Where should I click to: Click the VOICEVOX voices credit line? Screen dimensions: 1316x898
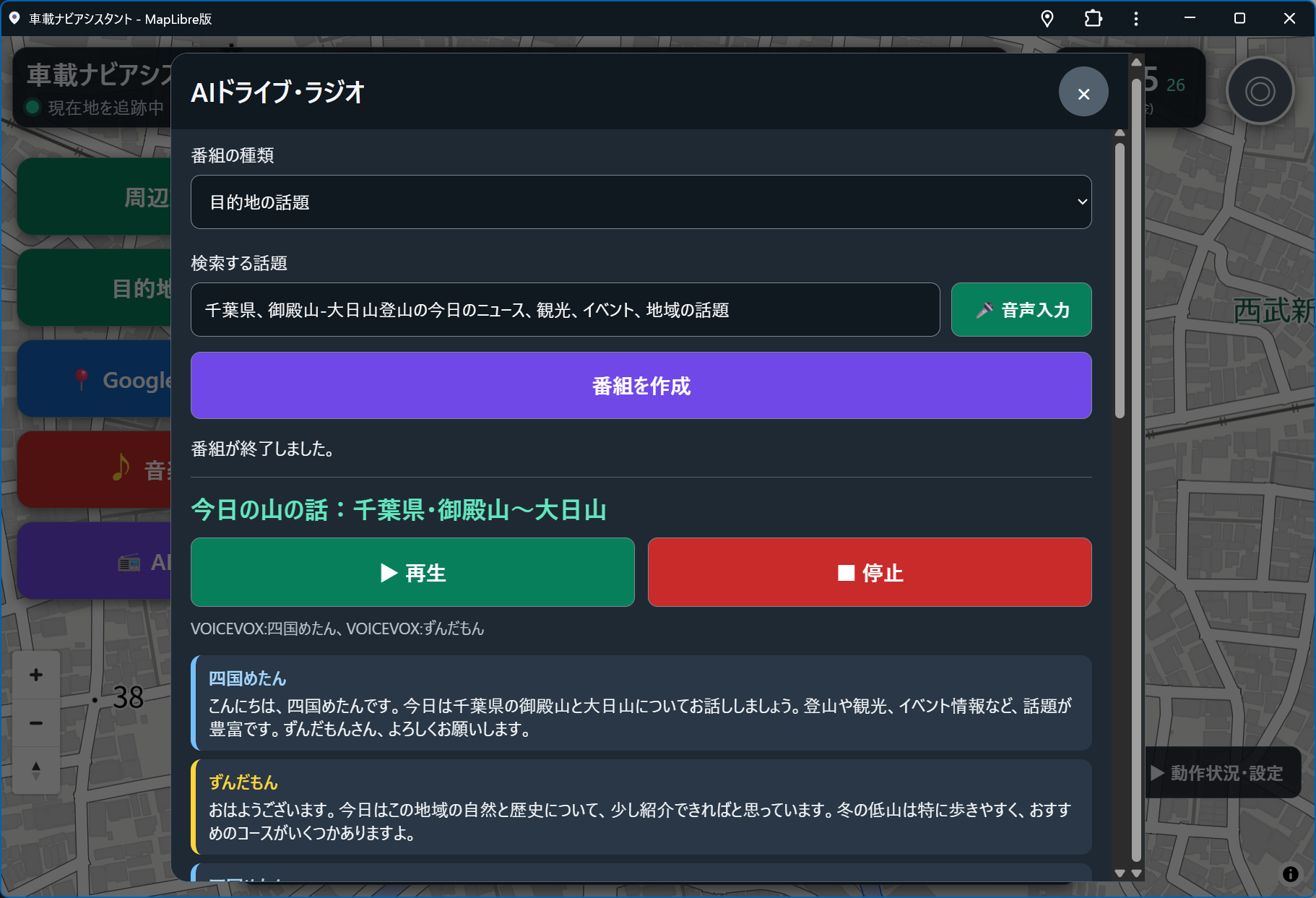click(337, 629)
